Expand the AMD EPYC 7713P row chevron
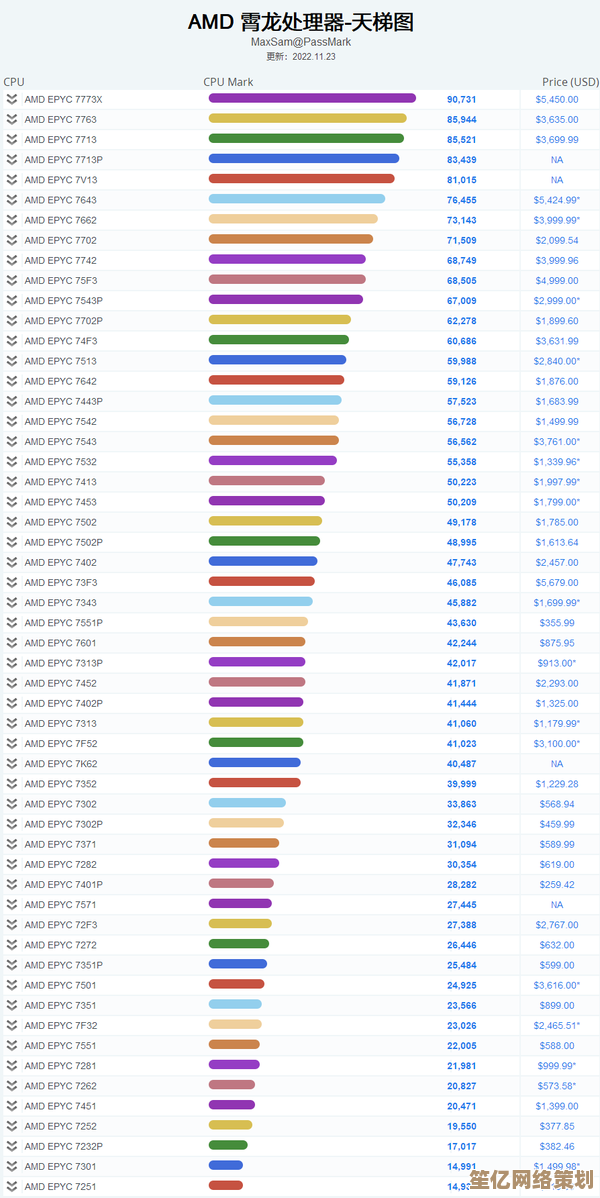 click(x=11, y=160)
